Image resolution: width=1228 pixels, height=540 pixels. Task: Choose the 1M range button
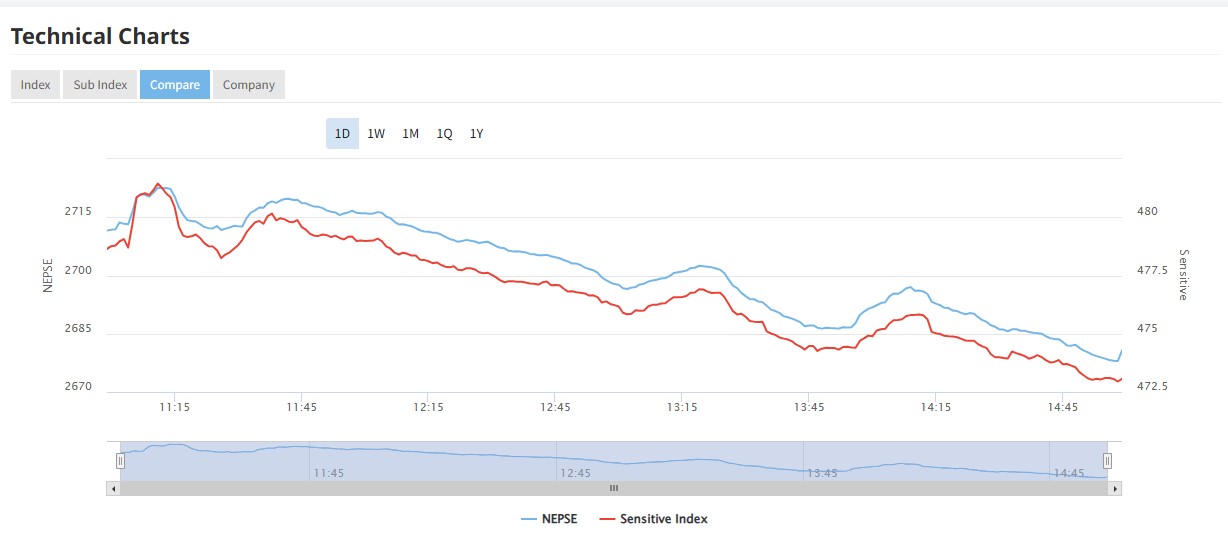pos(410,134)
